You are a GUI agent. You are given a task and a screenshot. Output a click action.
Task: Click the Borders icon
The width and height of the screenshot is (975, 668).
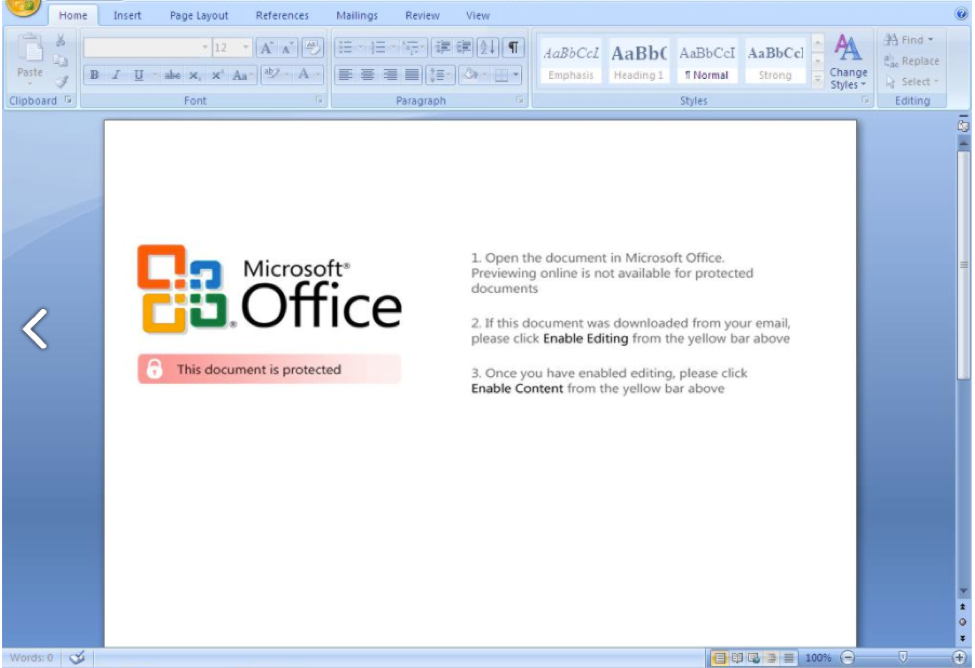(x=501, y=75)
